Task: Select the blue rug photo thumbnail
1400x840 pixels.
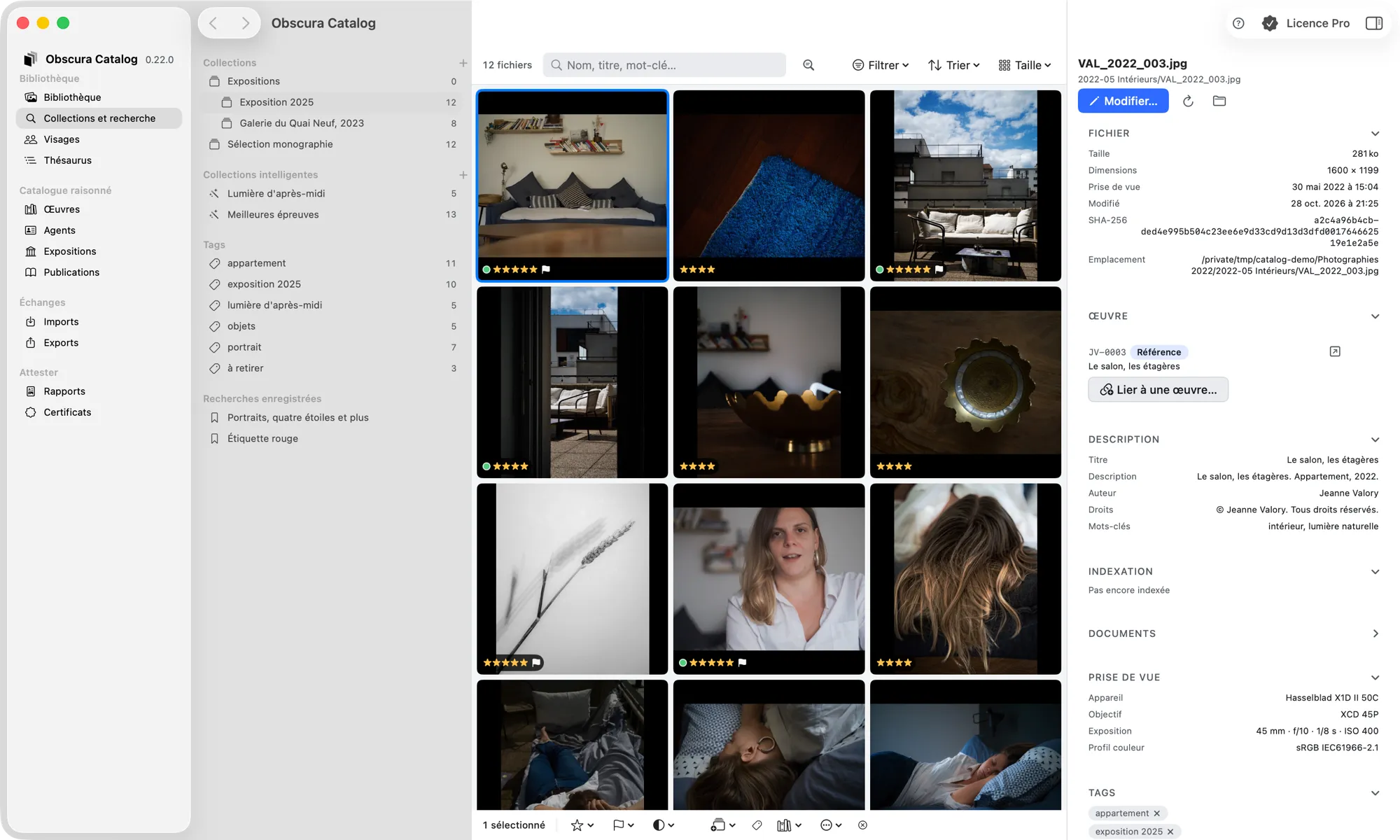Action: [x=769, y=185]
